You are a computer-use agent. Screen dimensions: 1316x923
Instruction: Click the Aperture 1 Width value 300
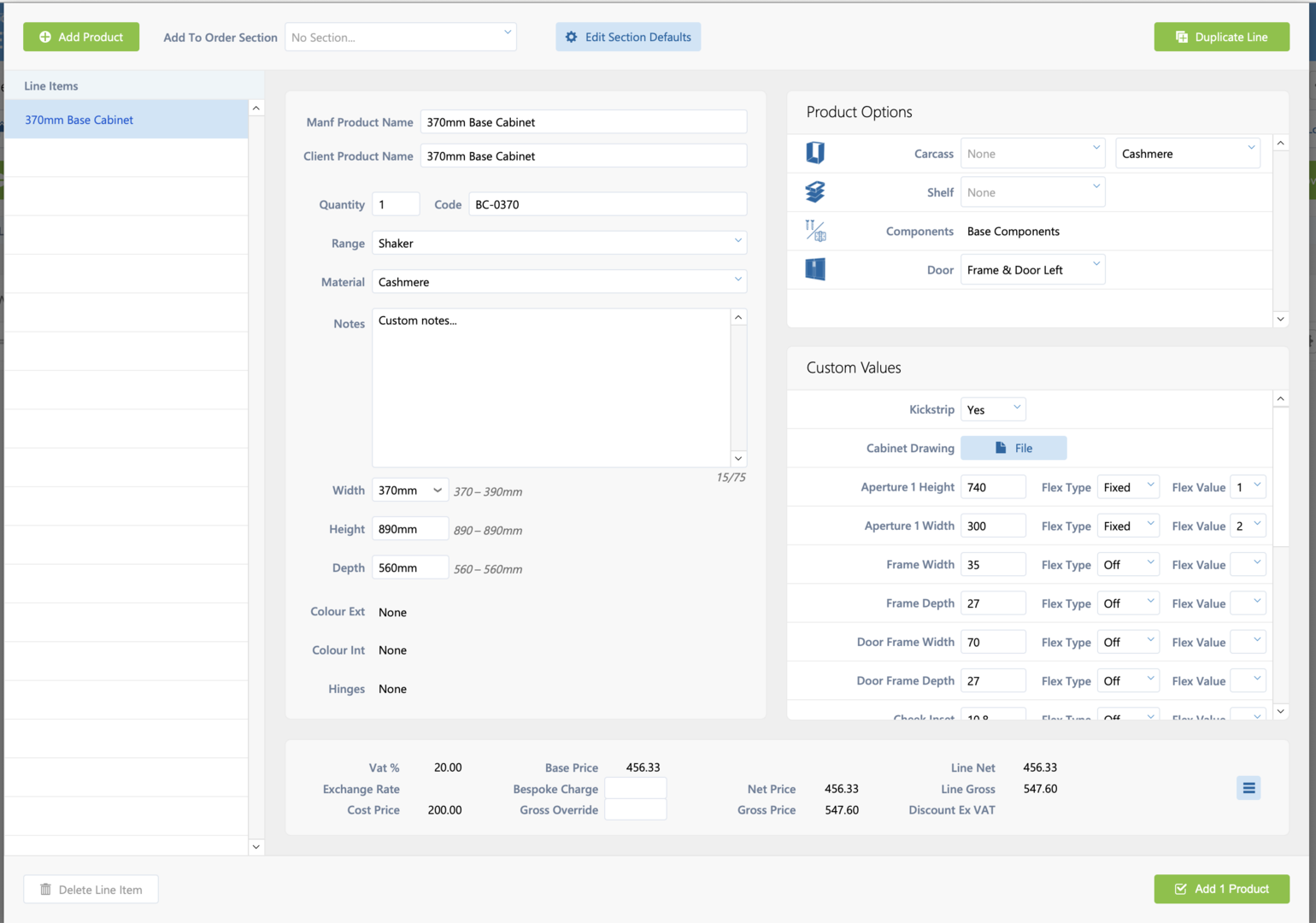[x=993, y=526]
